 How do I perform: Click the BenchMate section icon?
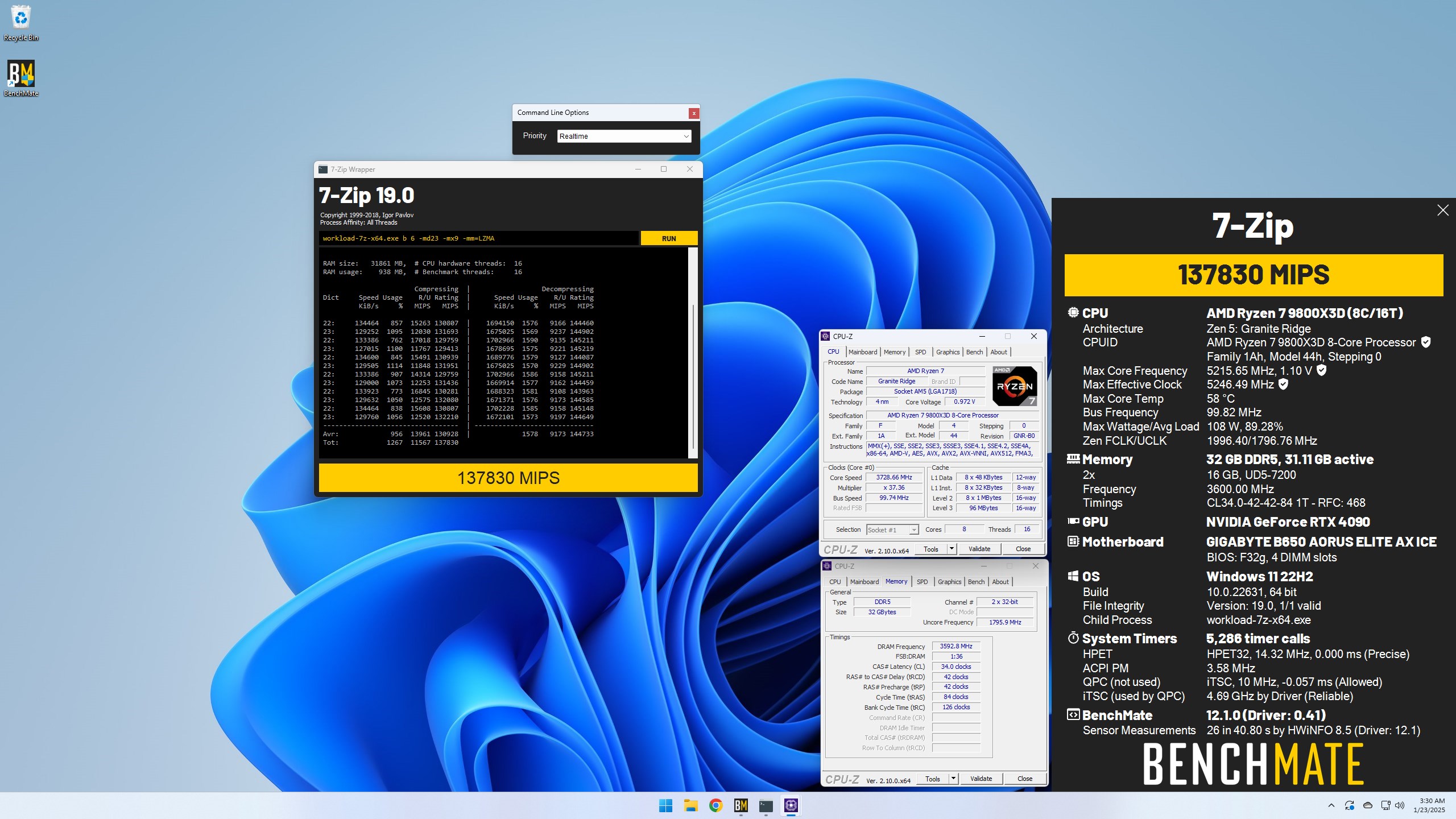pyautogui.click(x=1073, y=714)
